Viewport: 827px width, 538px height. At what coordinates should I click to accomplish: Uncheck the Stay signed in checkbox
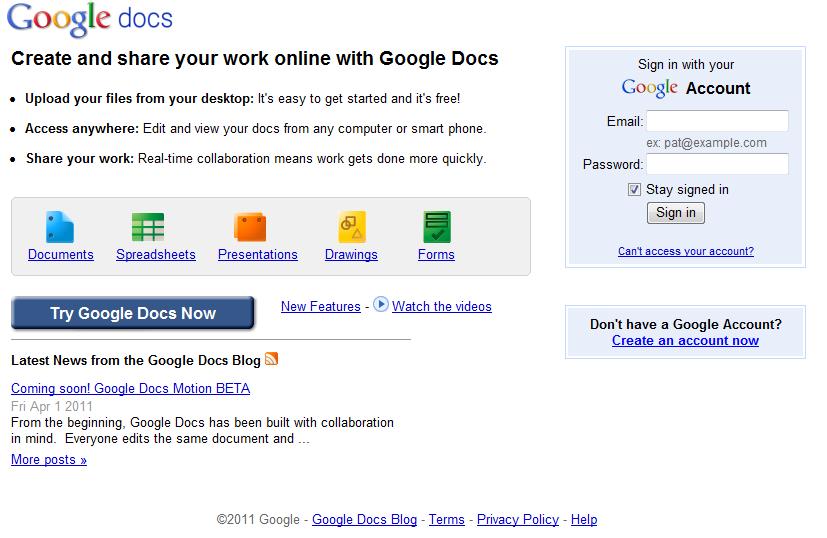click(634, 189)
